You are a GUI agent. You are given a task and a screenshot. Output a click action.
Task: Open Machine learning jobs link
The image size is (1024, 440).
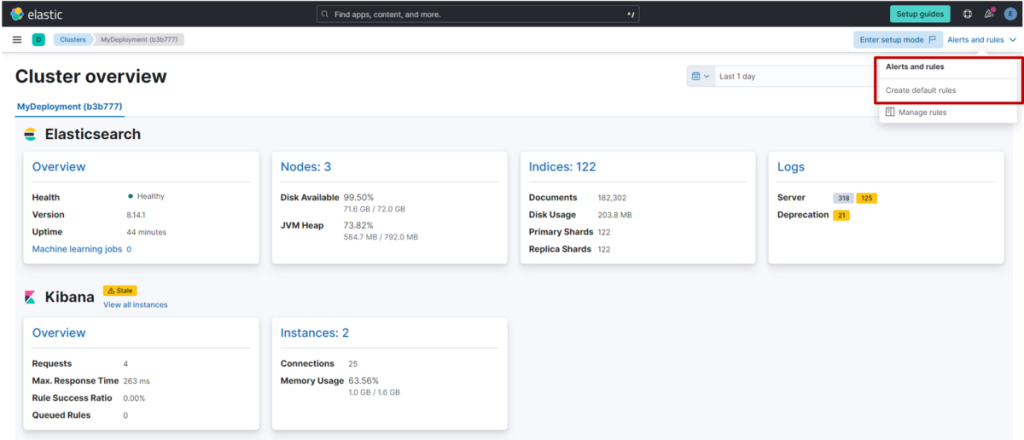(x=80, y=249)
